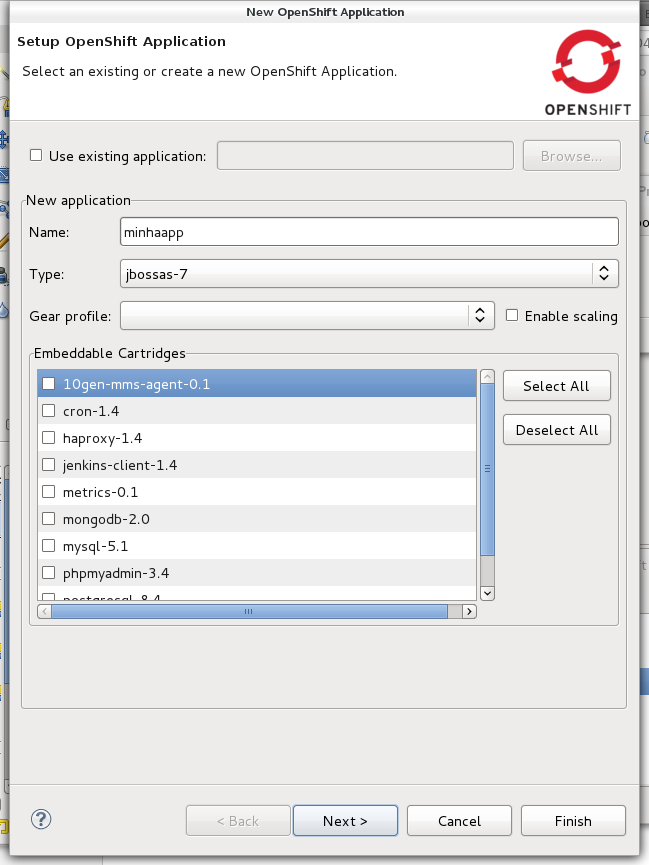The image size is (649, 865).
Task: Click the cartridge list horizontal scrollbar thumb
Action: pyautogui.click(x=249, y=611)
